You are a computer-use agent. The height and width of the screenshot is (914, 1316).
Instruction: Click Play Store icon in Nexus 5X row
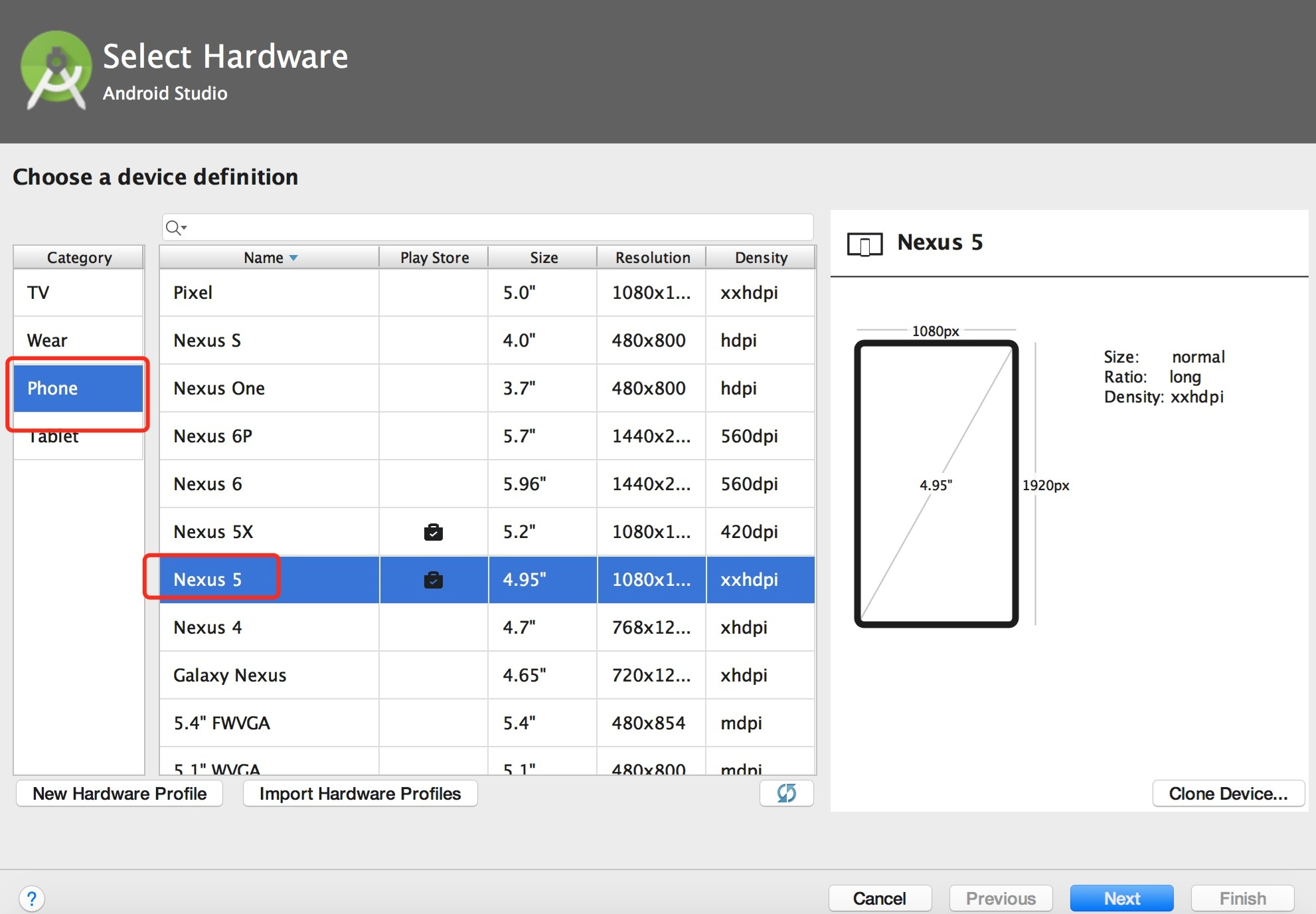433,532
